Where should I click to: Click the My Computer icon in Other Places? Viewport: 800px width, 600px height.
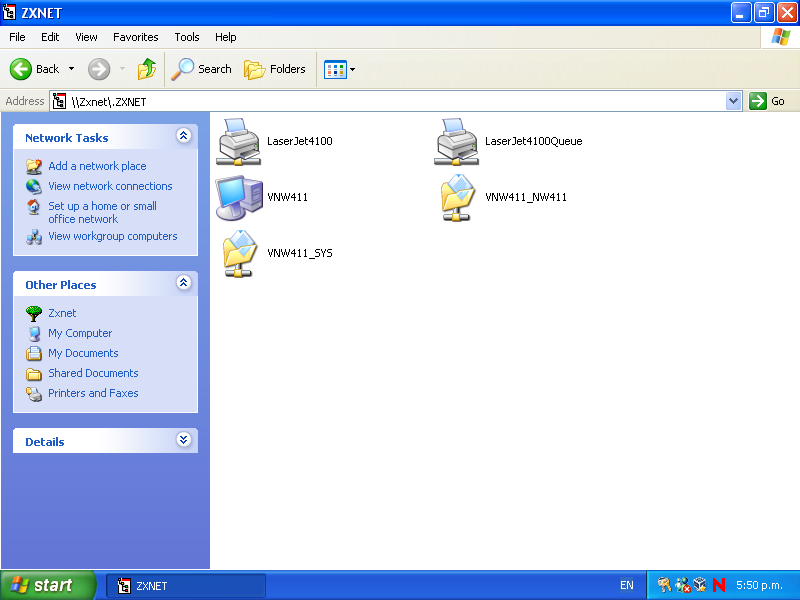[x=34, y=333]
